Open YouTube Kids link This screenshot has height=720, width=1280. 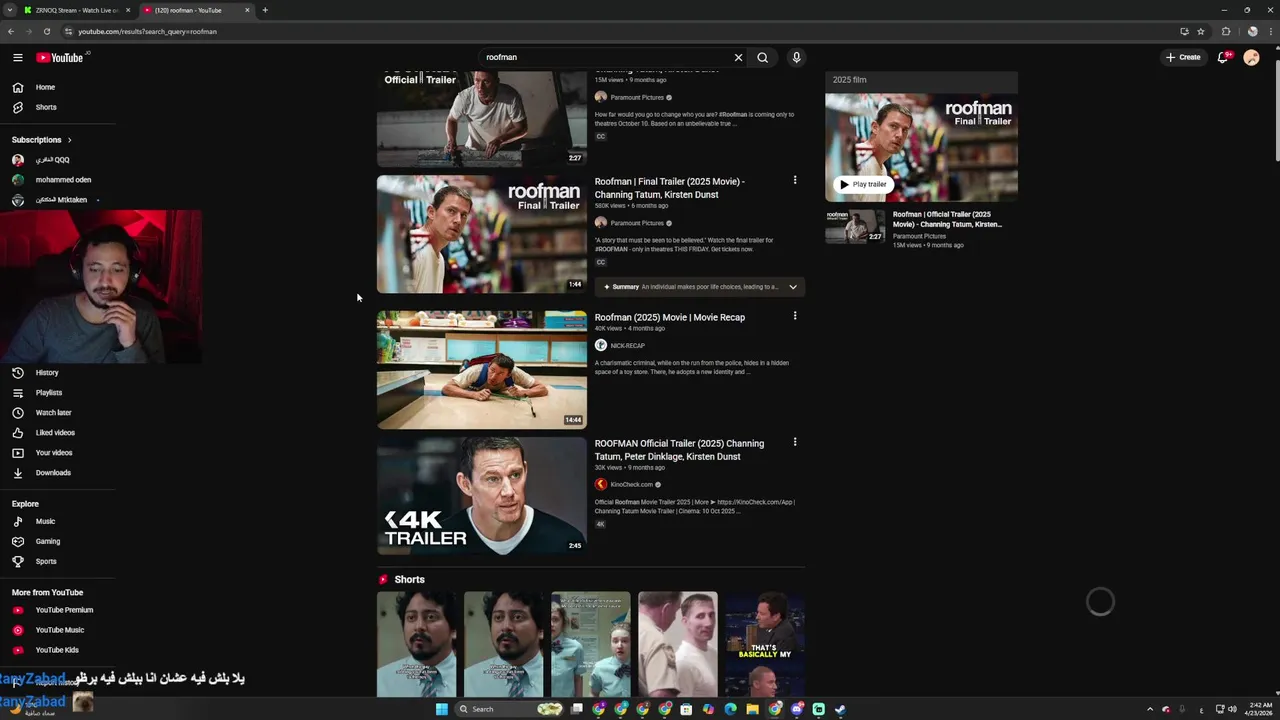(58, 650)
